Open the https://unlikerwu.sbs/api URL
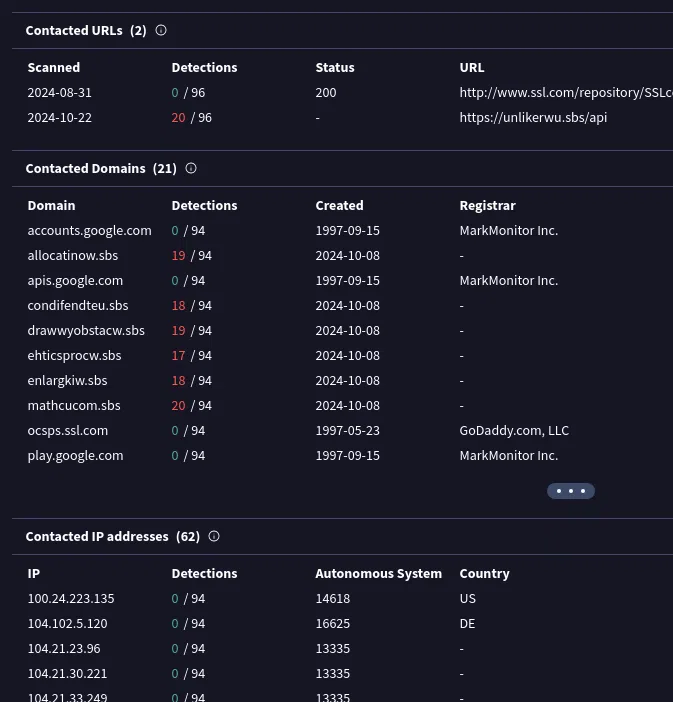Screen dimensions: 673x702 533,118
